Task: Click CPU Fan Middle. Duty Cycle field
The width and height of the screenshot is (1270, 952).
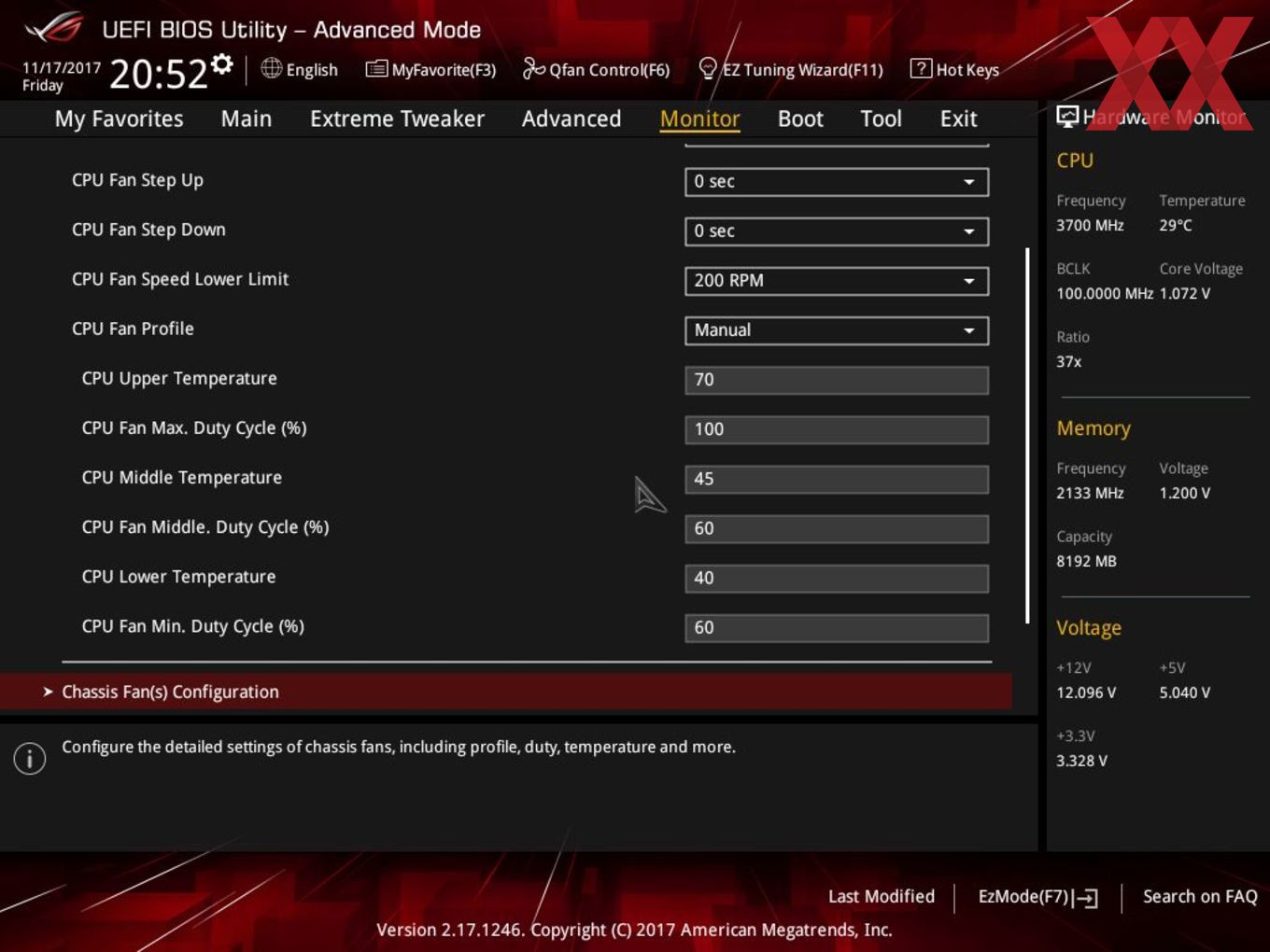Action: pos(837,528)
